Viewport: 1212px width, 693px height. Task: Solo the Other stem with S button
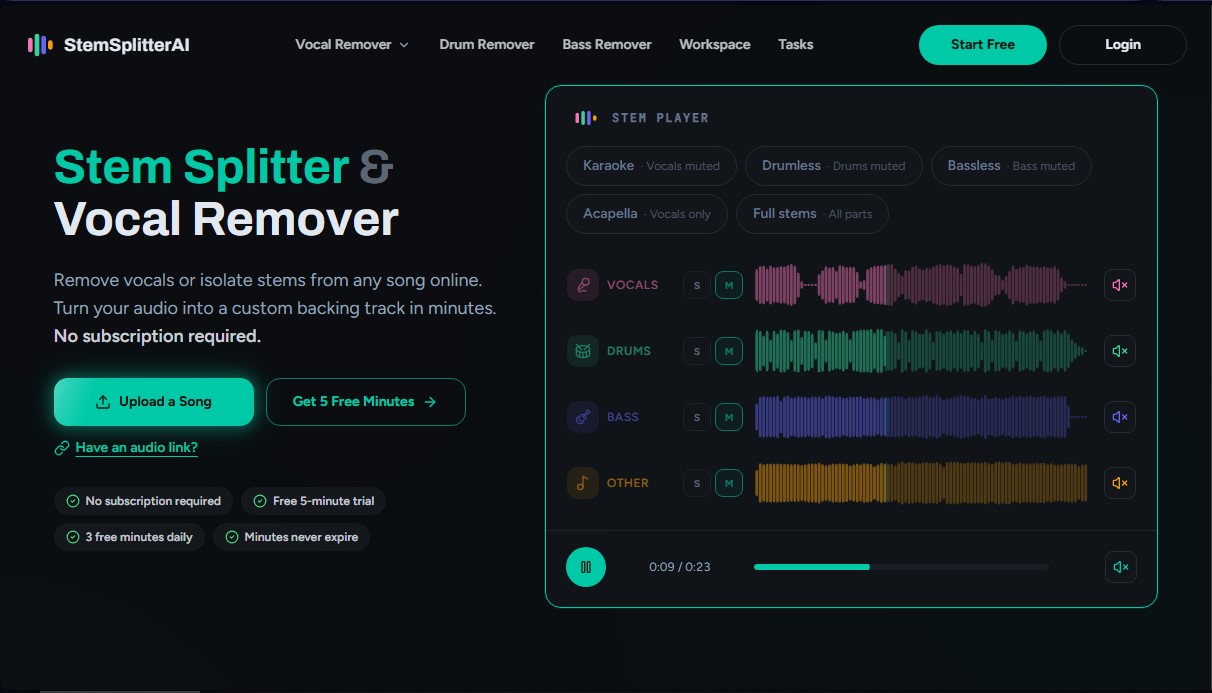[x=697, y=483]
